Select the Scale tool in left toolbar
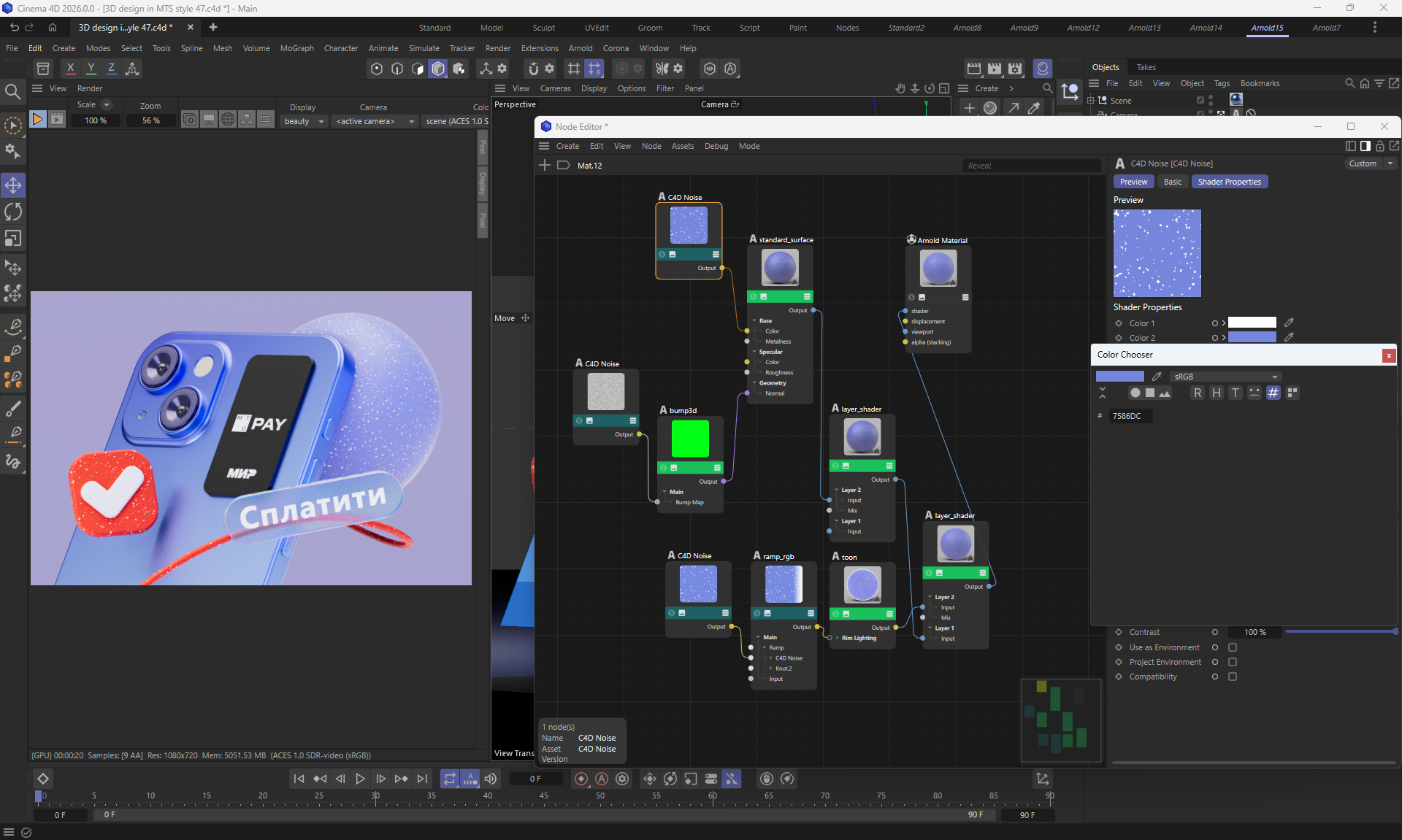This screenshot has width=1402, height=840. coord(13,239)
